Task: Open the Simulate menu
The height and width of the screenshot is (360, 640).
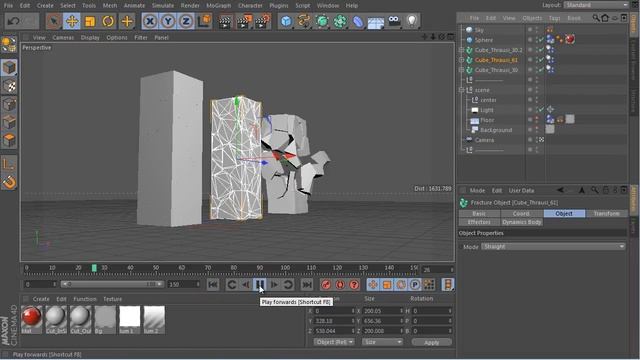Action: [163, 5]
